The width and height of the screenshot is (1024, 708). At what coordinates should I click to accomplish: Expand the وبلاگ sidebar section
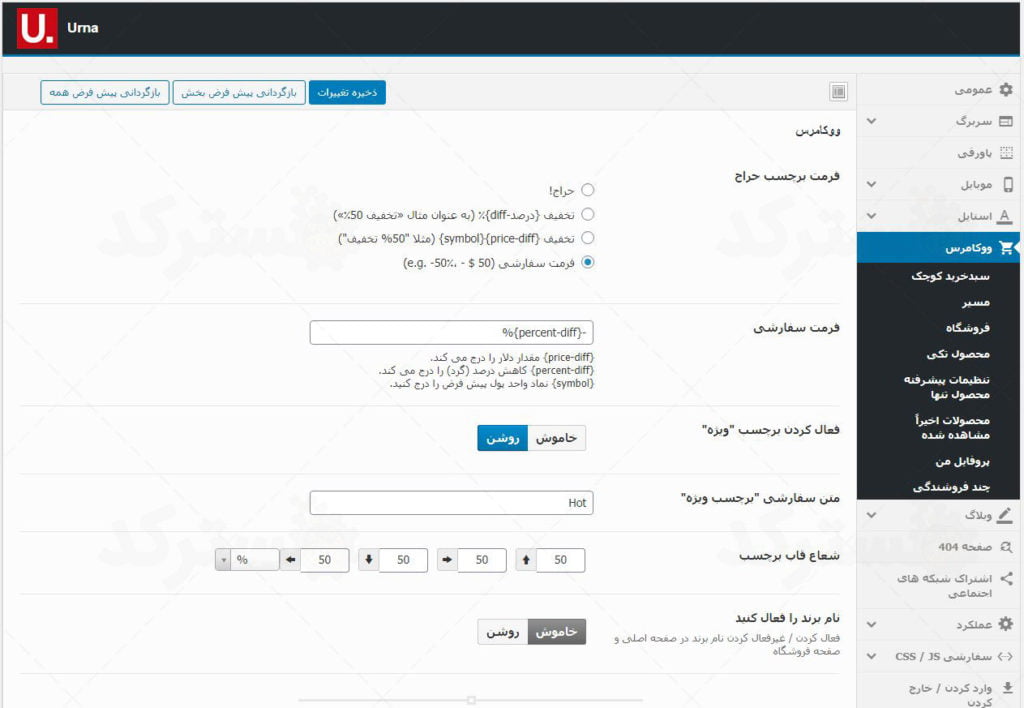pos(870,515)
